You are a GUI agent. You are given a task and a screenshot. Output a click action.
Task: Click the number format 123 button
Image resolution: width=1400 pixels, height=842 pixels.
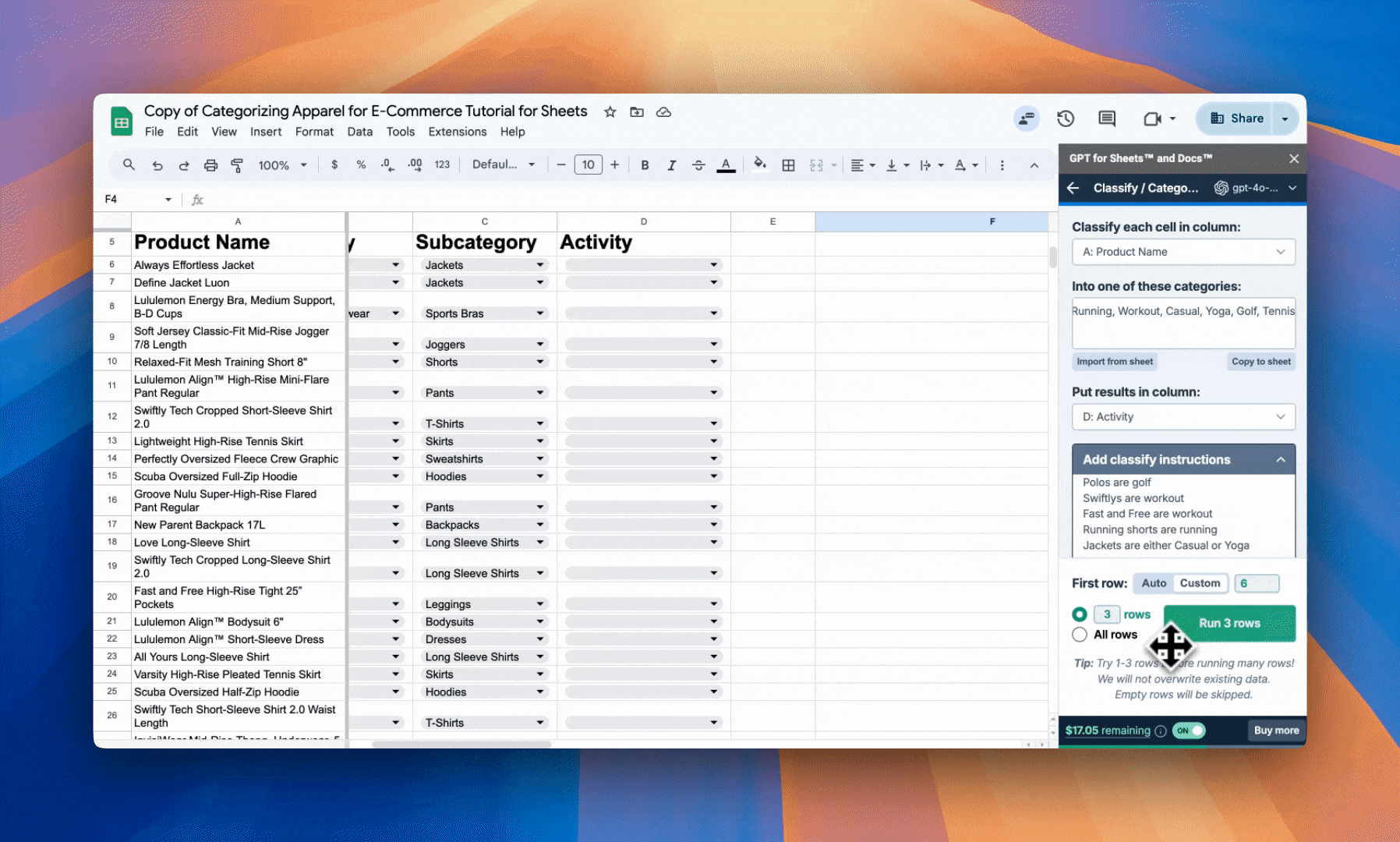pos(442,165)
